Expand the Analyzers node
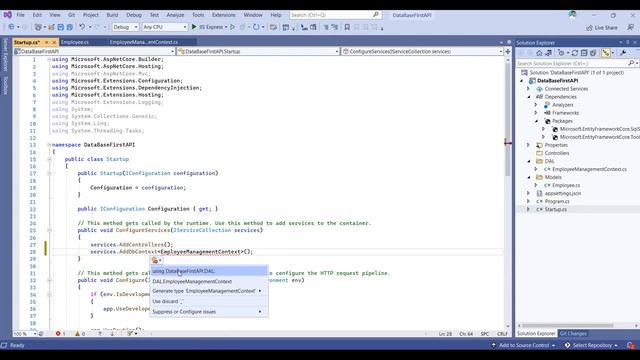 pyautogui.click(x=536, y=105)
